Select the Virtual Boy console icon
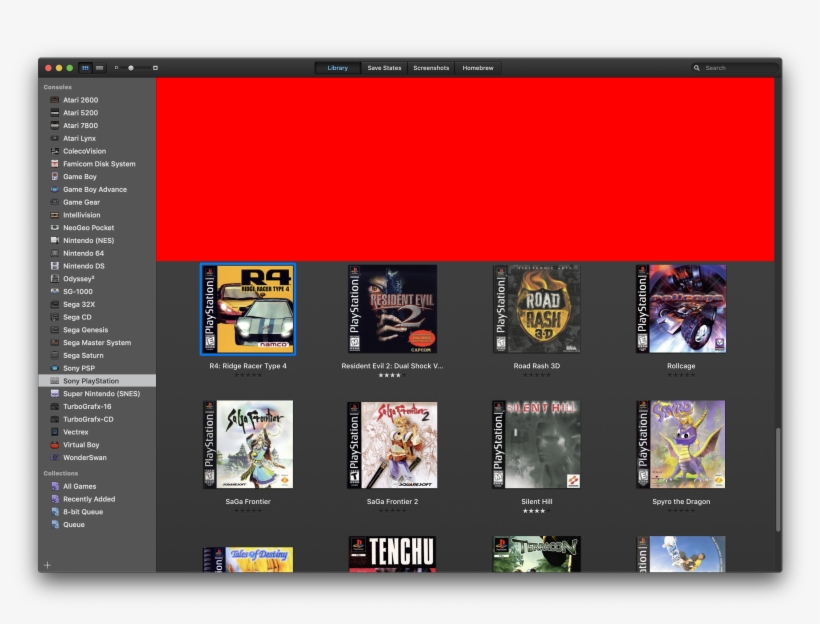This screenshot has width=820, height=624. [54, 445]
